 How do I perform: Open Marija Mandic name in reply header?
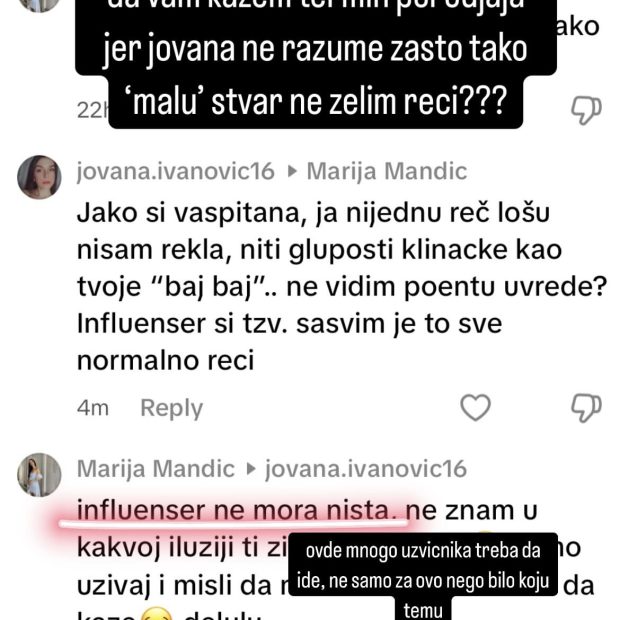387,171
